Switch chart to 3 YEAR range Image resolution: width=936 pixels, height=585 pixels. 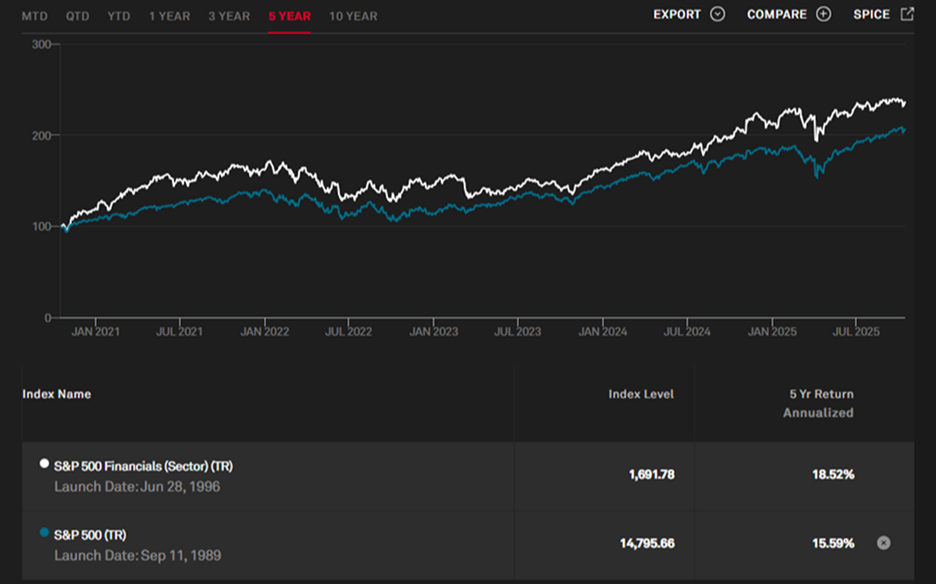coord(229,16)
